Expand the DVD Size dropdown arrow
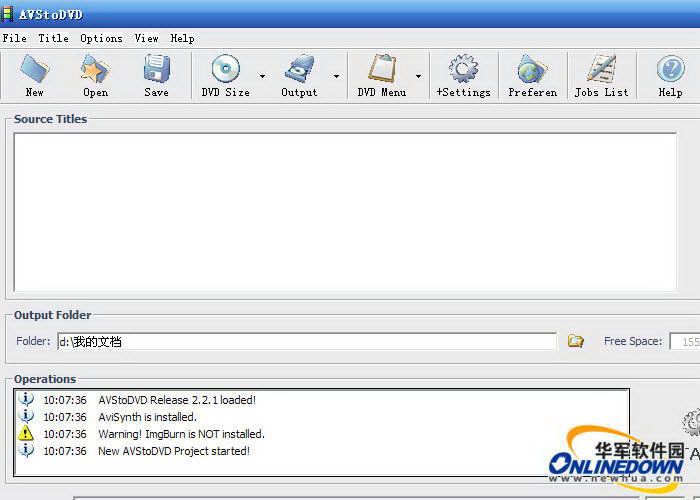This screenshot has height=500, width=700. tap(262, 76)
